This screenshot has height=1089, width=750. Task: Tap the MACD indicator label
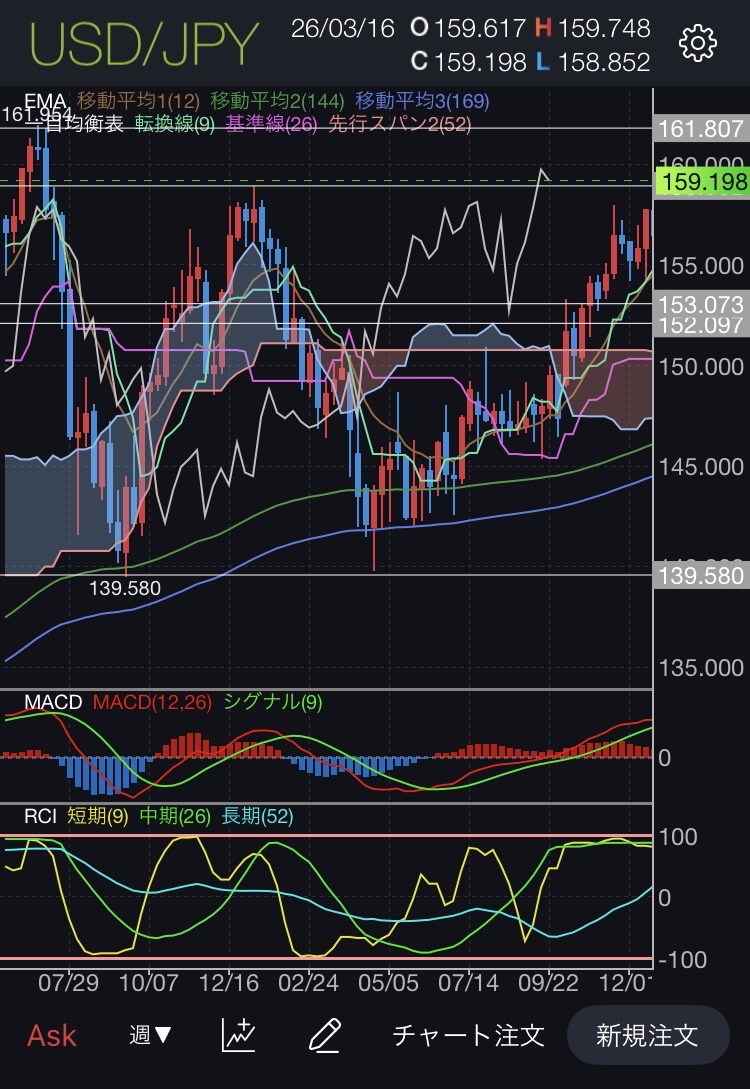click(53, 702)
